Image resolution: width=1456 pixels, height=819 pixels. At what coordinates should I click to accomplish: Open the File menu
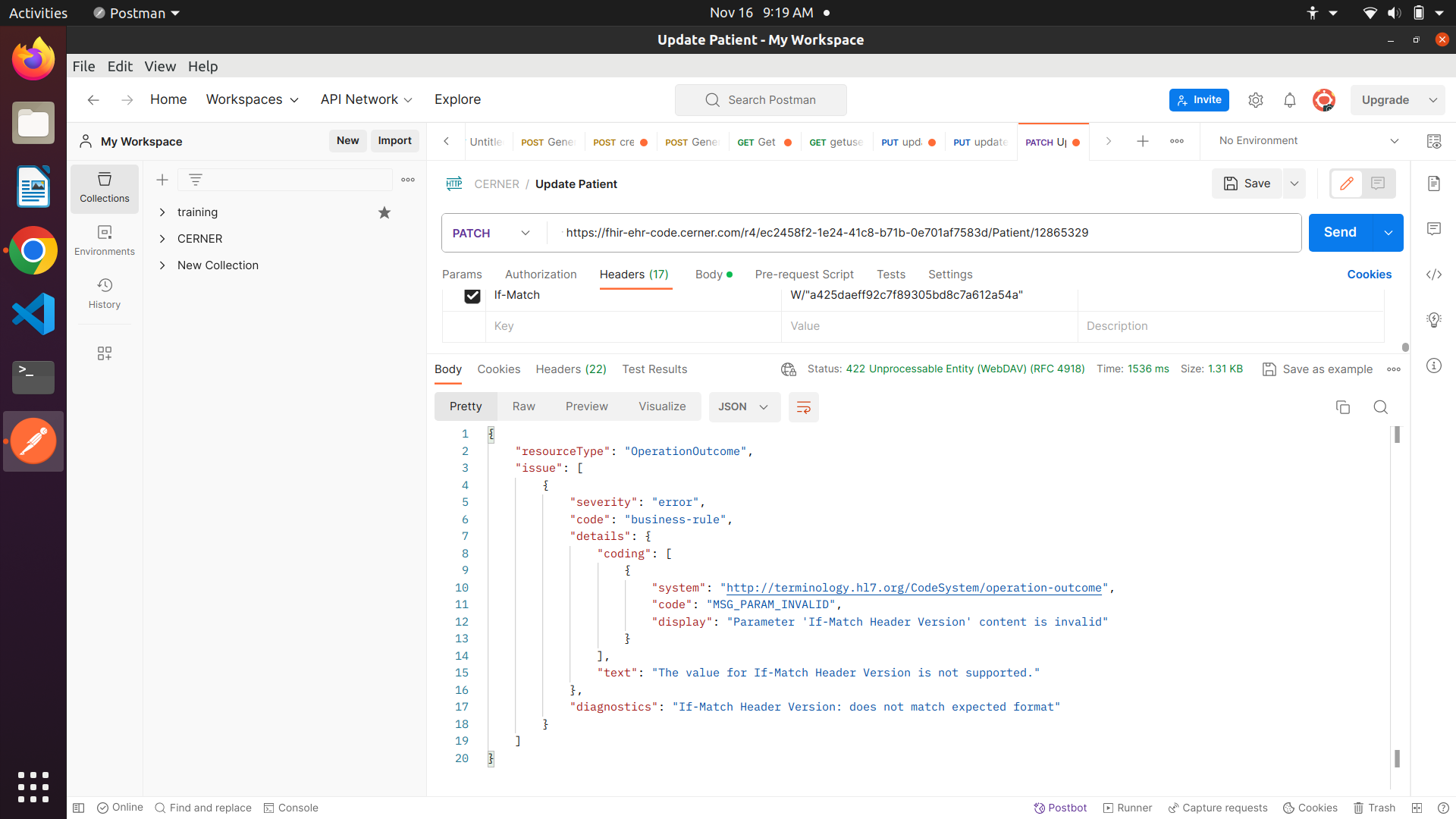tap(84, 67)
